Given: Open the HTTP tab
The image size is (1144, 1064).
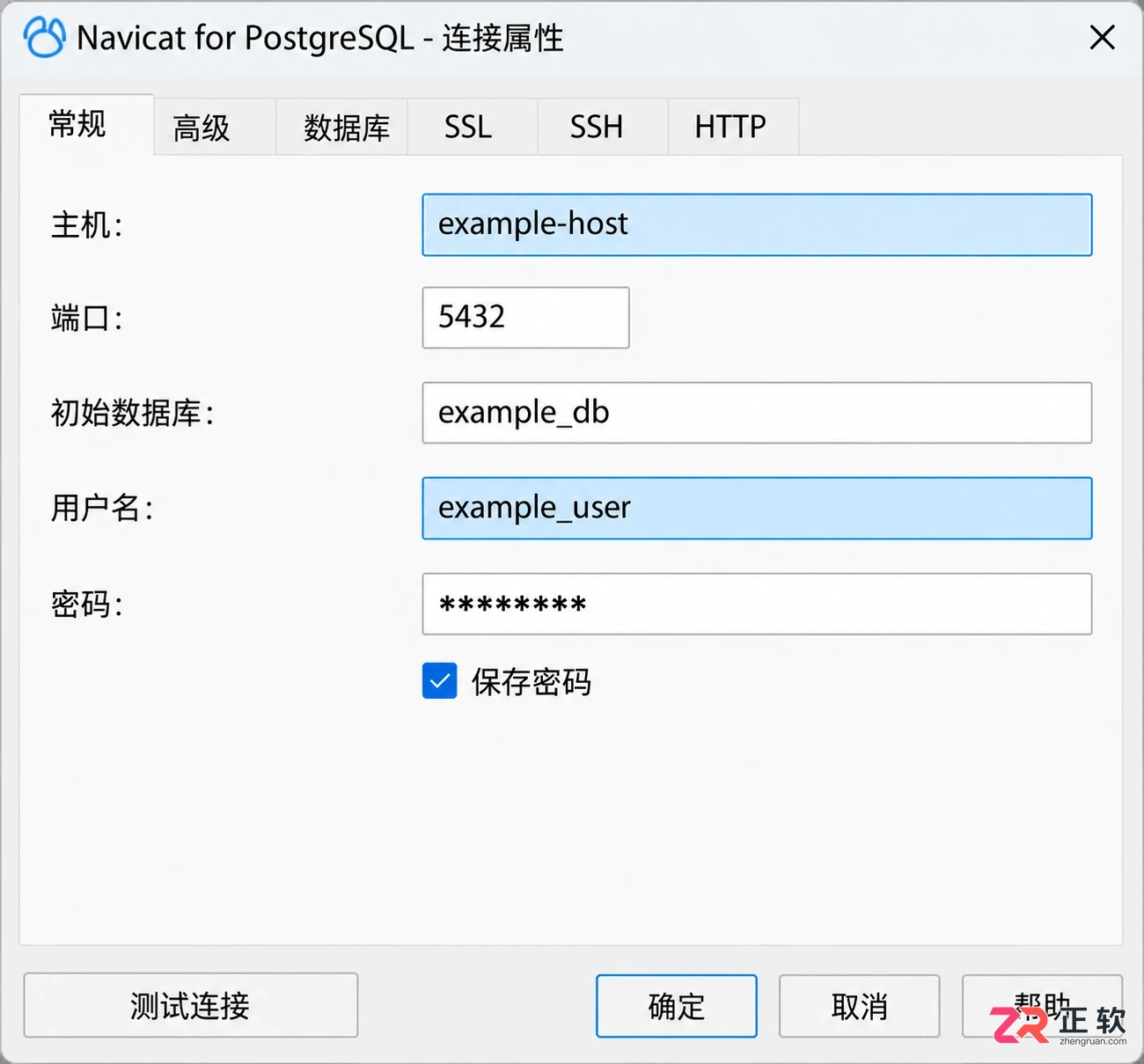Looking at the screenshot, I should point(733,128).
